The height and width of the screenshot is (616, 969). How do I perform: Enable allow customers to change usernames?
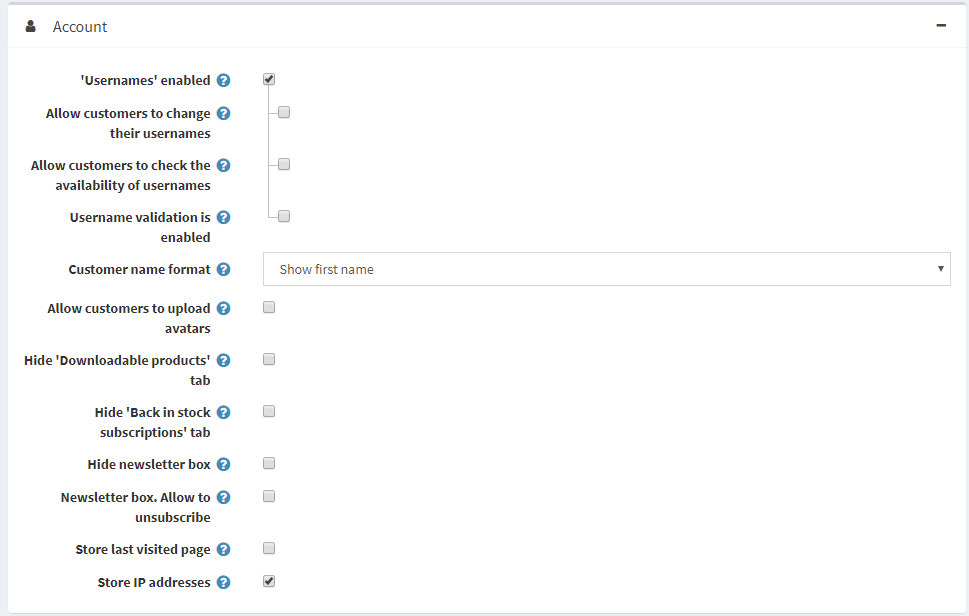284,112
